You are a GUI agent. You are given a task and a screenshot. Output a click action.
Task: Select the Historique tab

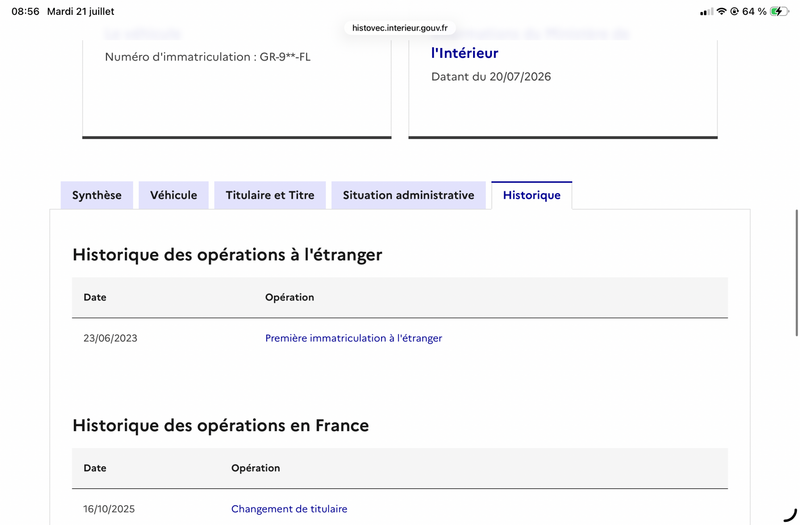[532, 195]
